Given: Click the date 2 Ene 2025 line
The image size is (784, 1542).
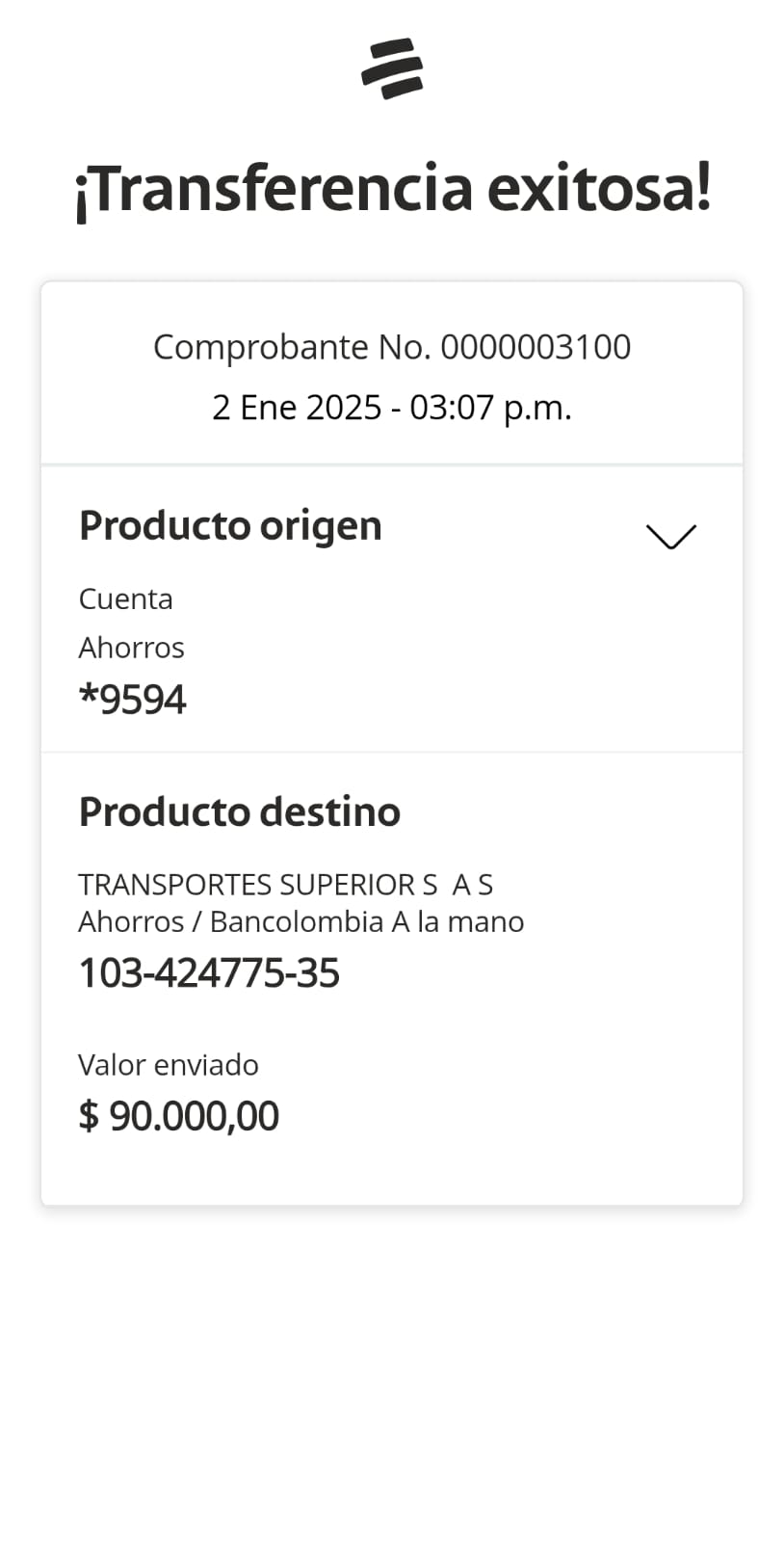Looking at the screenshot, I should click(x=391, y=408).
